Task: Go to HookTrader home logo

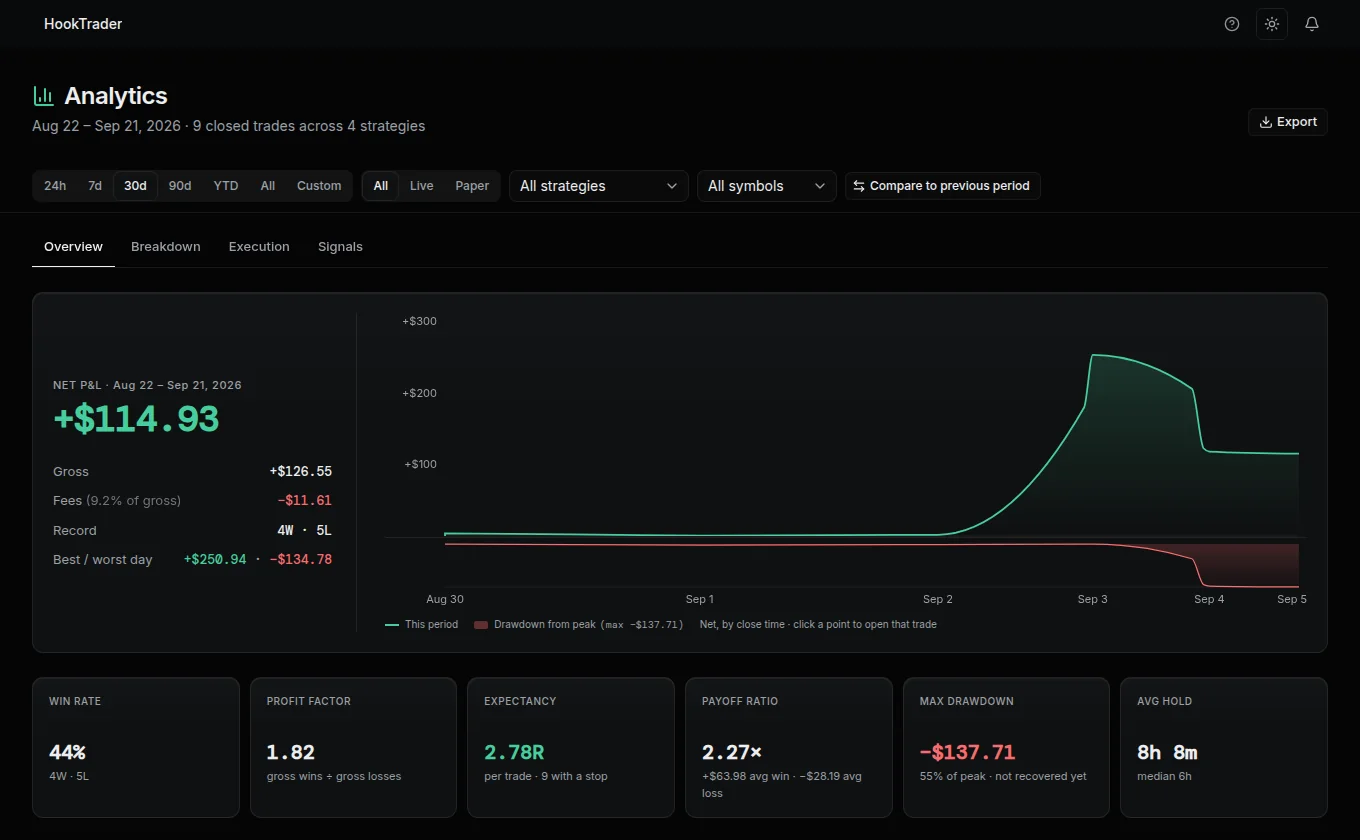Action: [83, 24]
